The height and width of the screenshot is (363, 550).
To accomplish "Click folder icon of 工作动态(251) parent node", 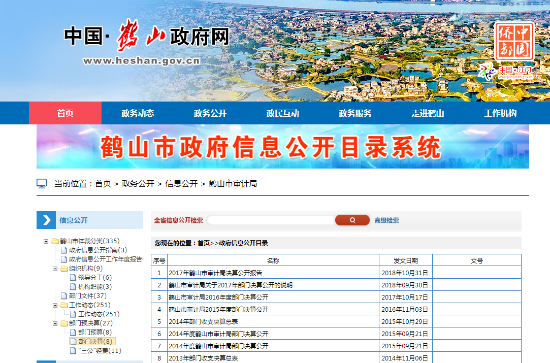I will coord(64,305).
